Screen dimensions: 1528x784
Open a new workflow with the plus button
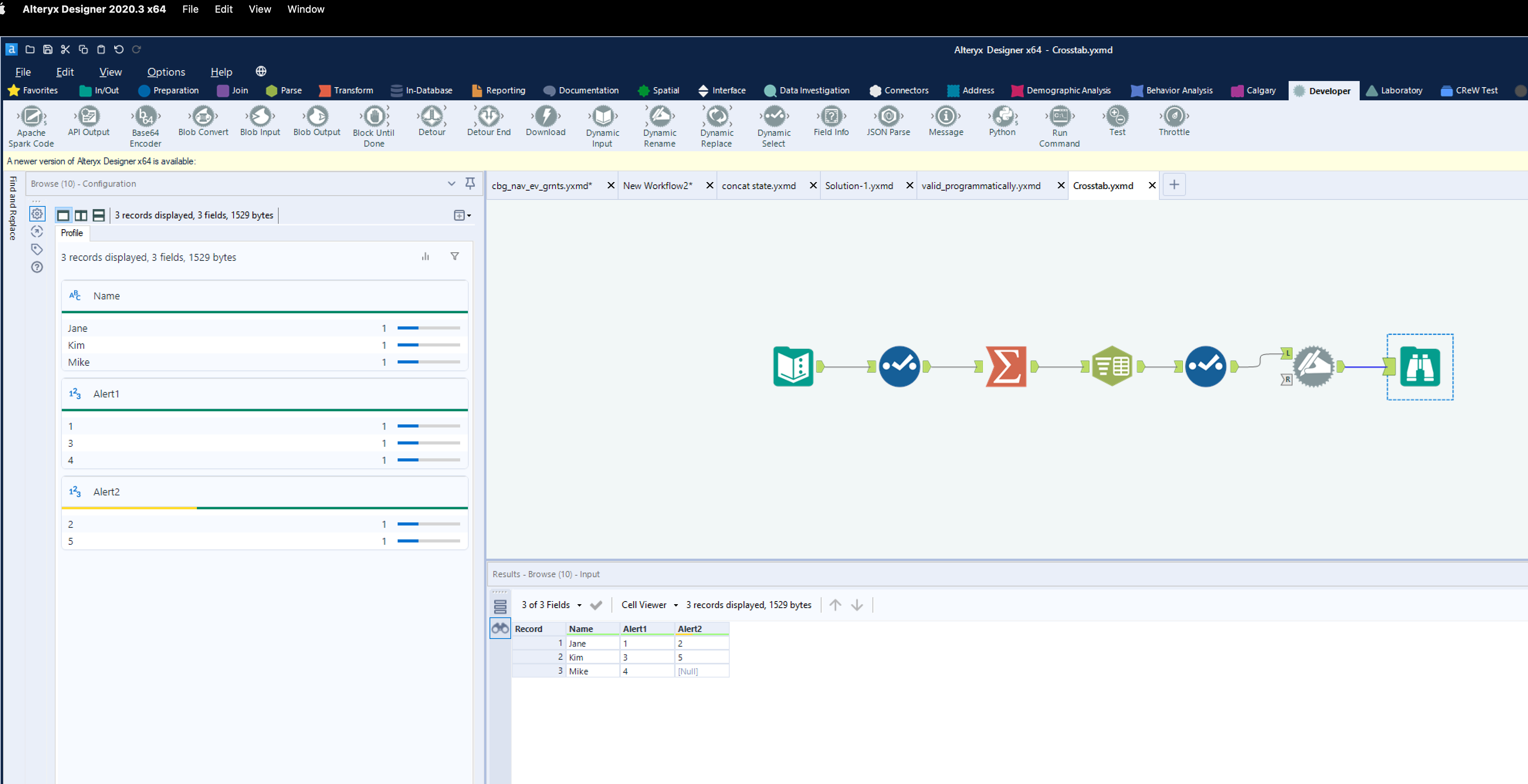1174,184
